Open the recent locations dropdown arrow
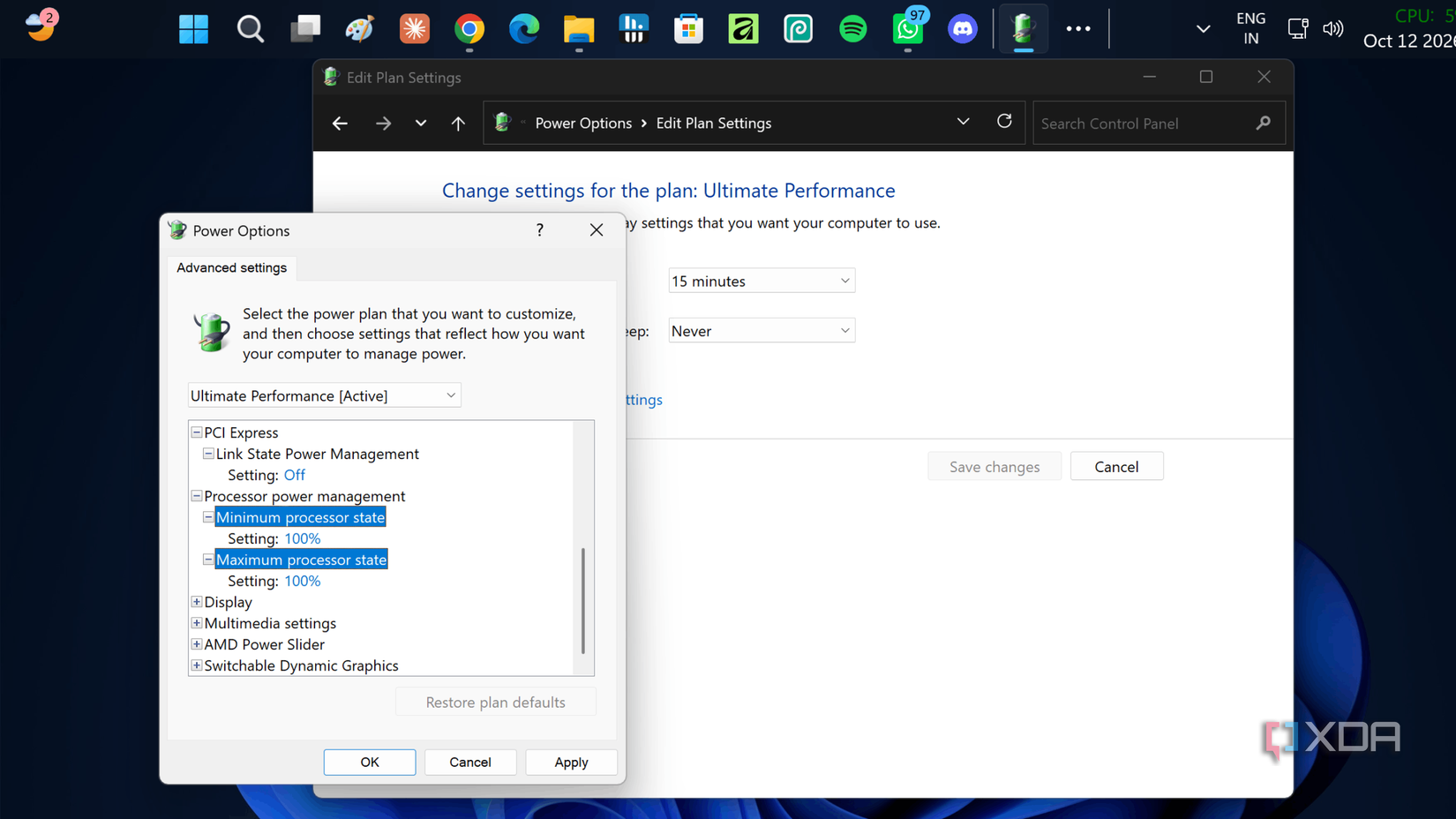Viewport: 1456px width, 819px height. tap(421, 124)
